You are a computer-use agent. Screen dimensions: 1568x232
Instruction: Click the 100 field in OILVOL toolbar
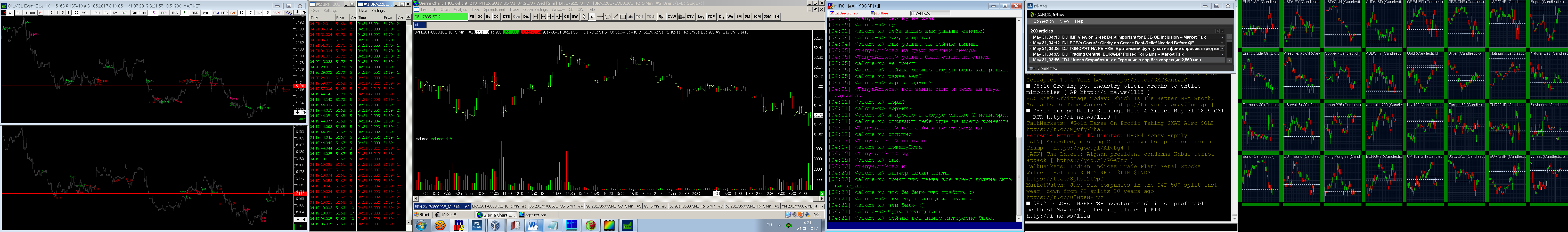click(76, 13)
